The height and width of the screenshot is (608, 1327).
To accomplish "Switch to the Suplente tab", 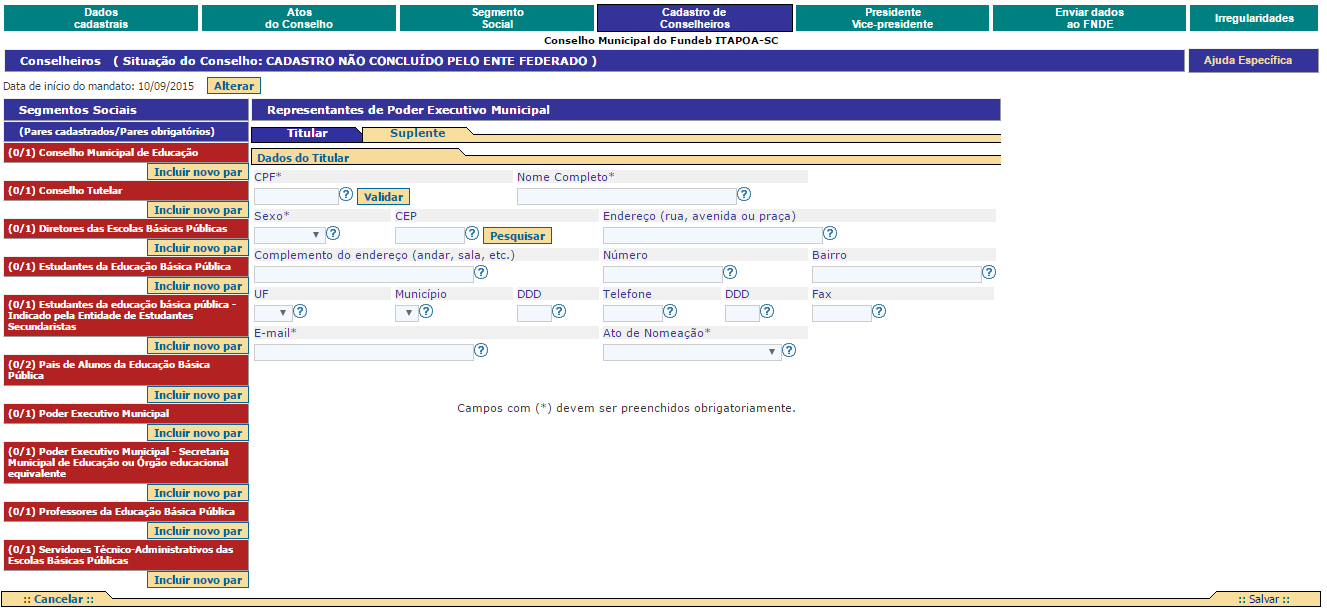I will click(417, 134).
